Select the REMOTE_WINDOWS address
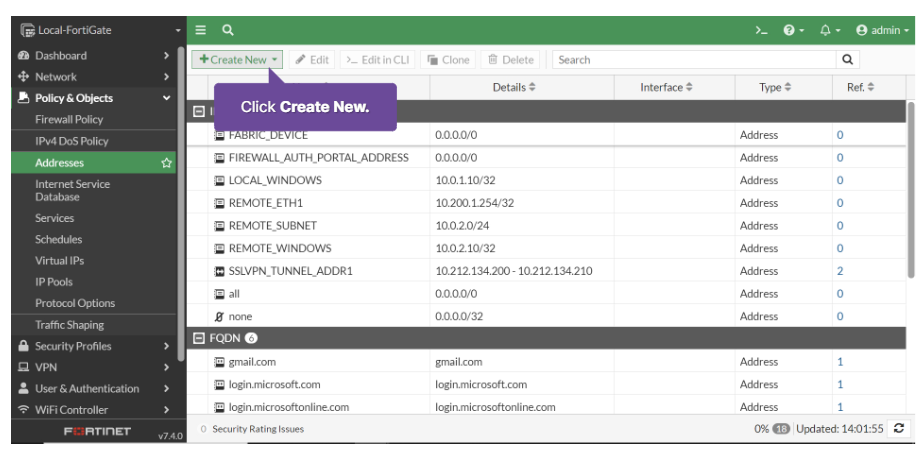Image resolution: width=923 pixels, height=467 pixels. click(x=546, y=248)
